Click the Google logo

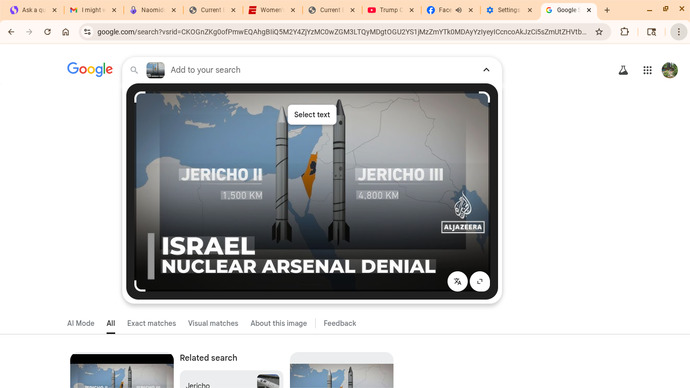[x=90, y=69]
